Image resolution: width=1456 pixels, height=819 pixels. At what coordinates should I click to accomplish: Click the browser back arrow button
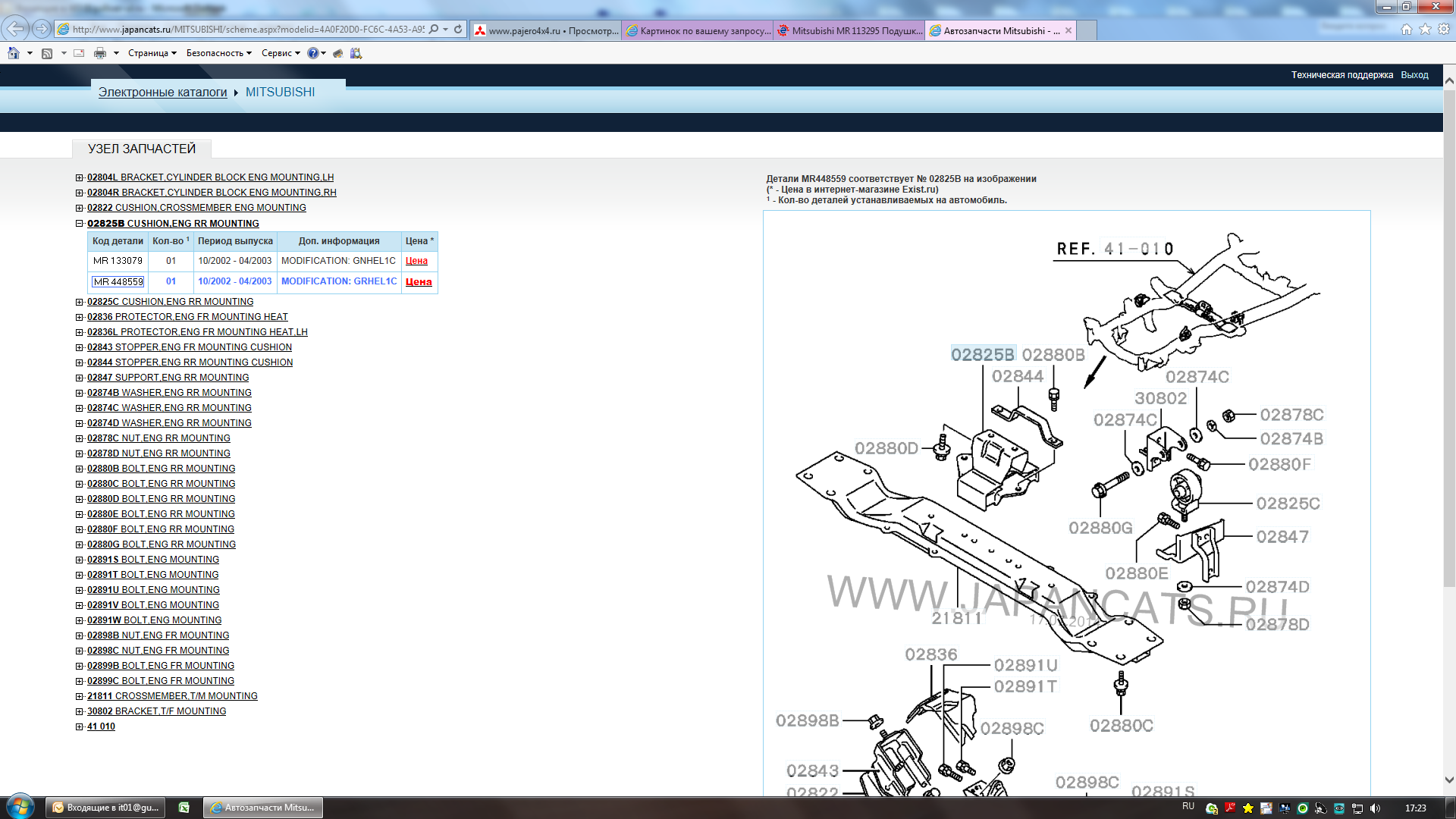coord(16,29)
